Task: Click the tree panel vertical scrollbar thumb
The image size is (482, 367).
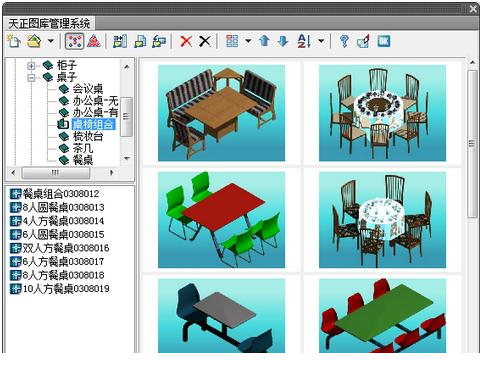Action: click(x=127, y=117)
